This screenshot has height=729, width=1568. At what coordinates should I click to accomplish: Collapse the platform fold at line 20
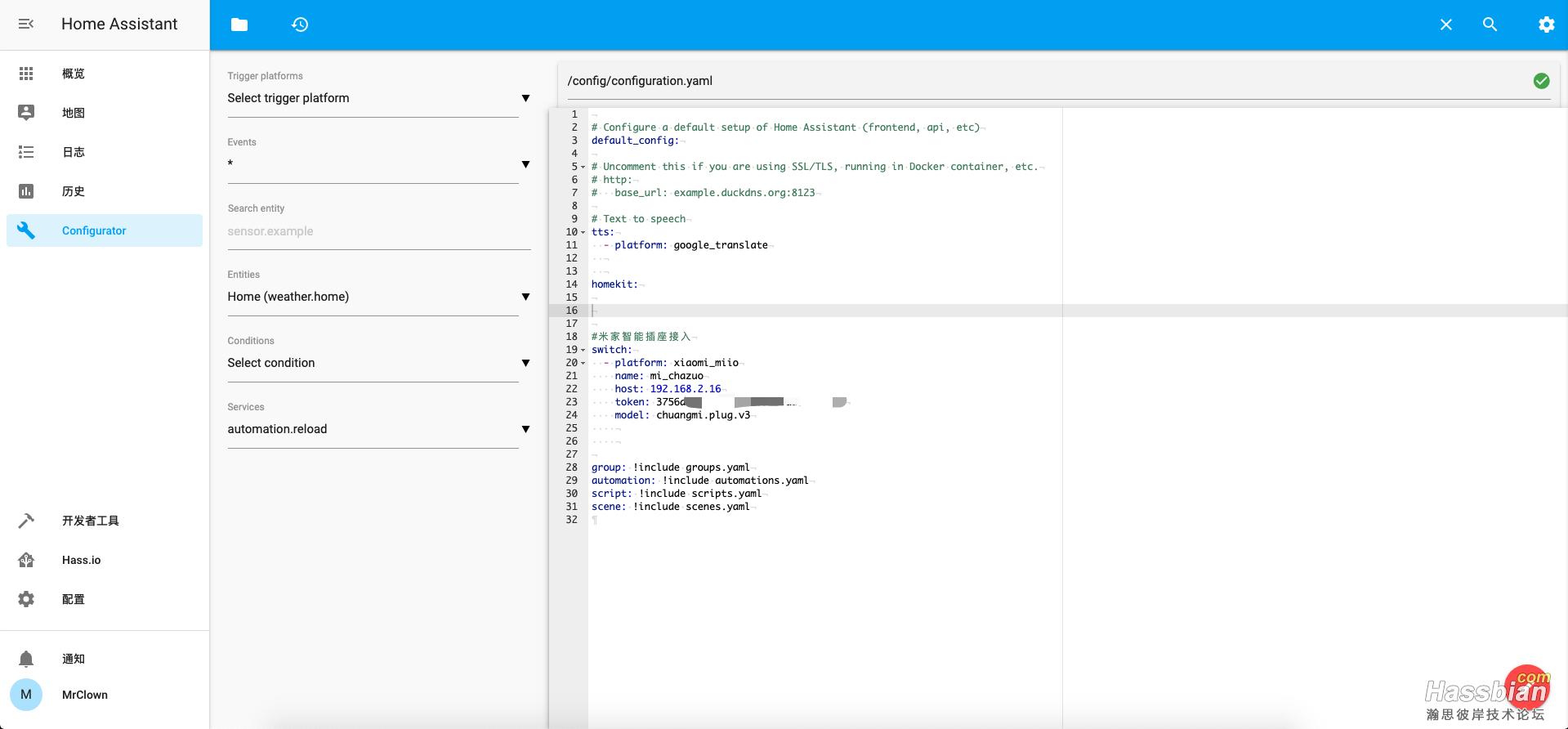tap(583, 363)
